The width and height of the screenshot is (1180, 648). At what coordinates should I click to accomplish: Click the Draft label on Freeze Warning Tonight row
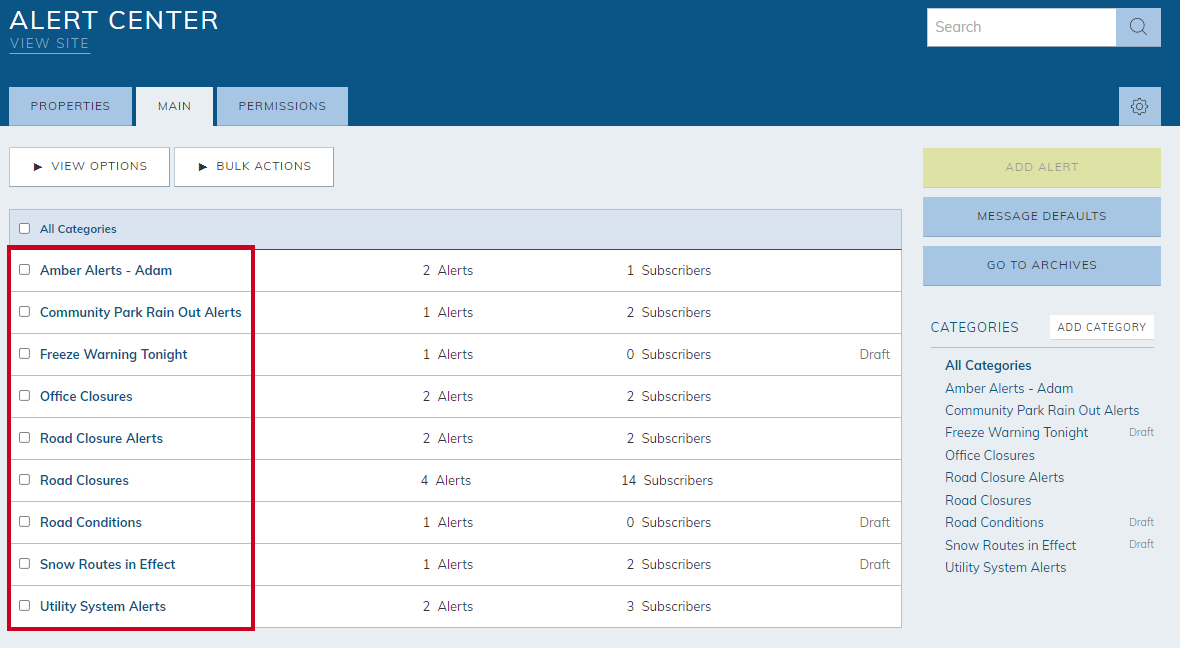point(874,354)
